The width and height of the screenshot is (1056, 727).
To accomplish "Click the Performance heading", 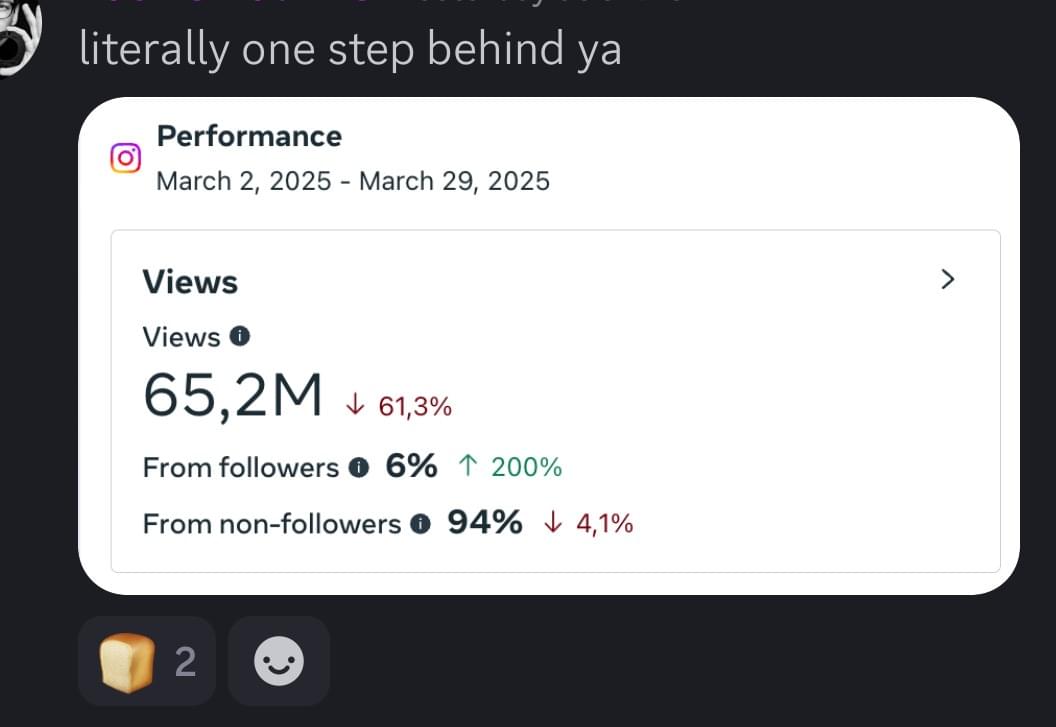I will 249,136.
